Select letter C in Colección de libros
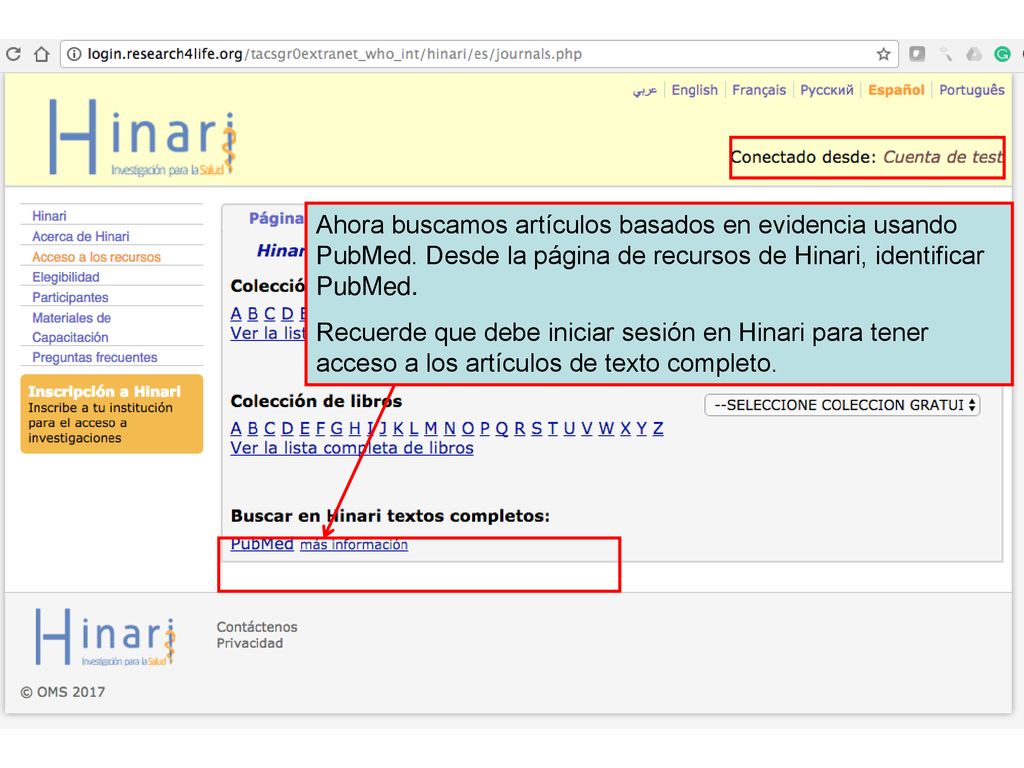Image resolution: width=1024 pixels, height=768 pixels. (x=270, y=428)
